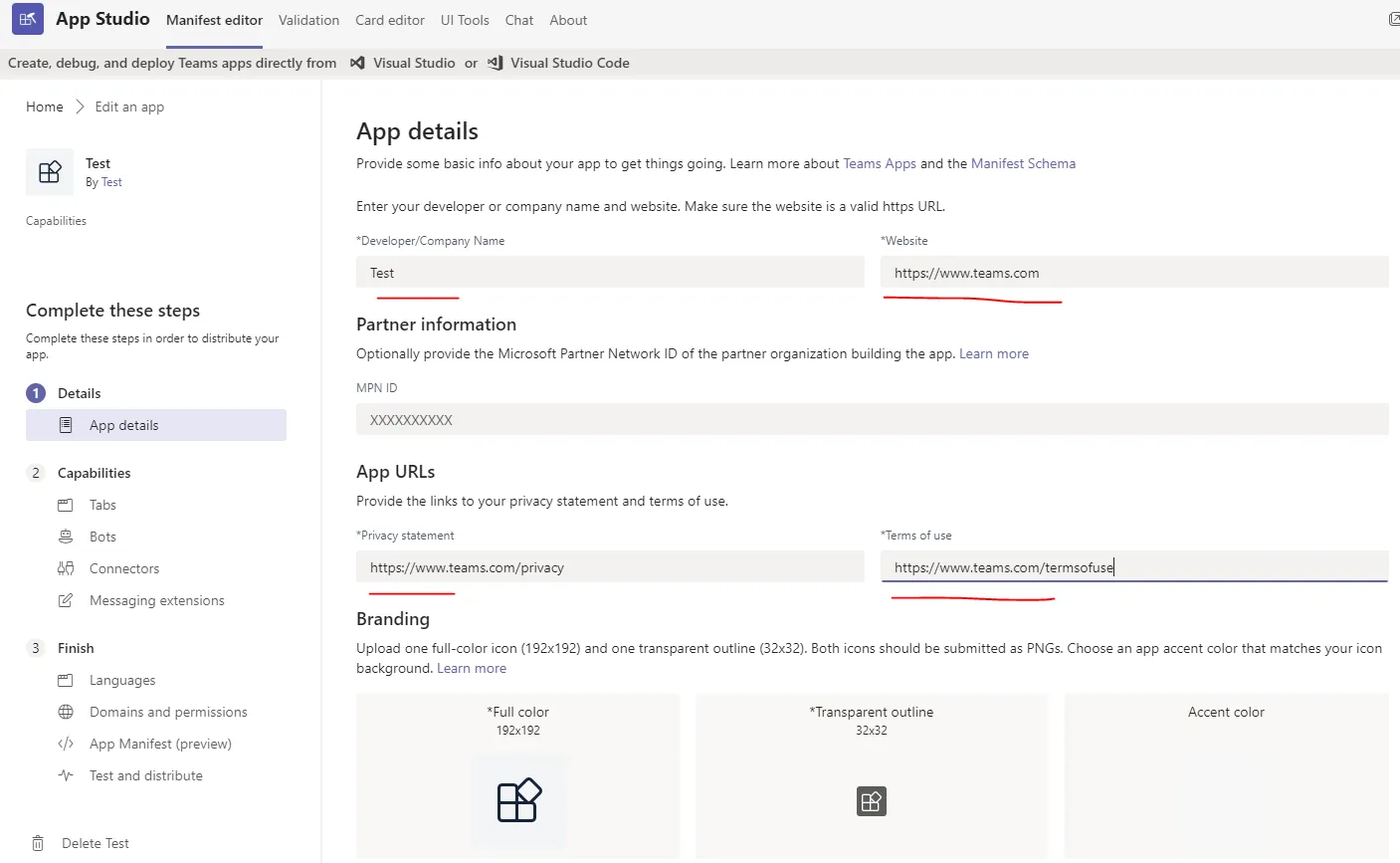Open the UI Tools tab
The image size is (1400, 863).
[x=465, y=20]
